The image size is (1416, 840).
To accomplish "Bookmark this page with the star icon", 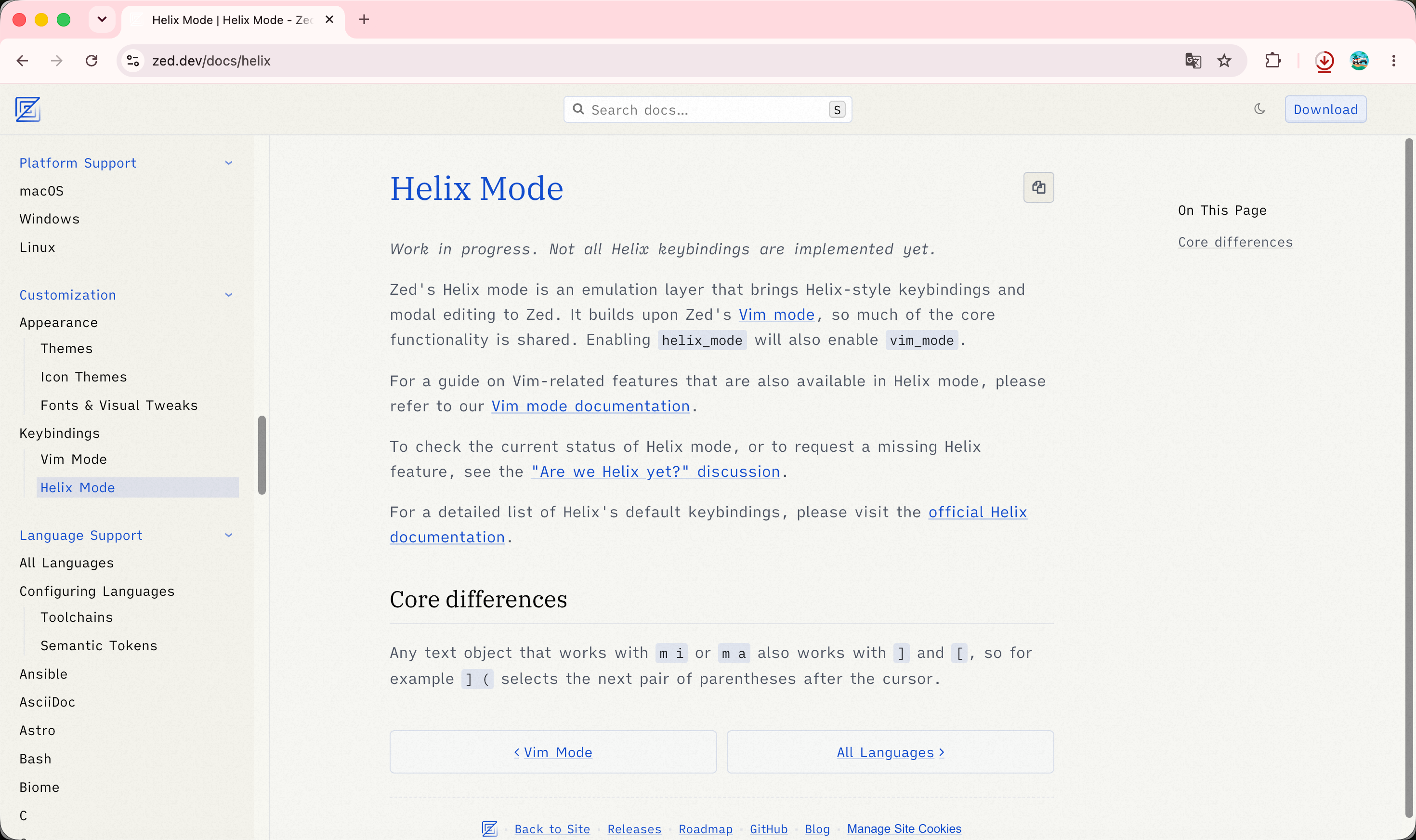I will (x=1224, y=61).
